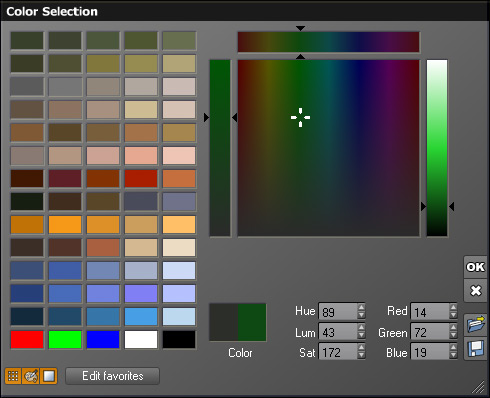Image resolution: width=490 pixels, height=398 pixels.
Task: Increase Blue with the up stepper arrow
Action: tap(453, 348)
